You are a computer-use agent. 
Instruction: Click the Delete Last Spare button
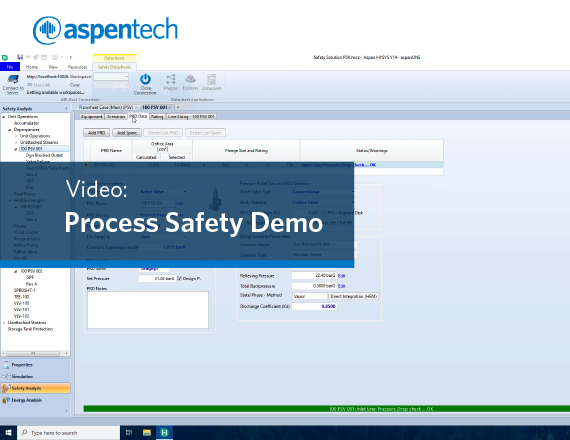click(205, 133)
